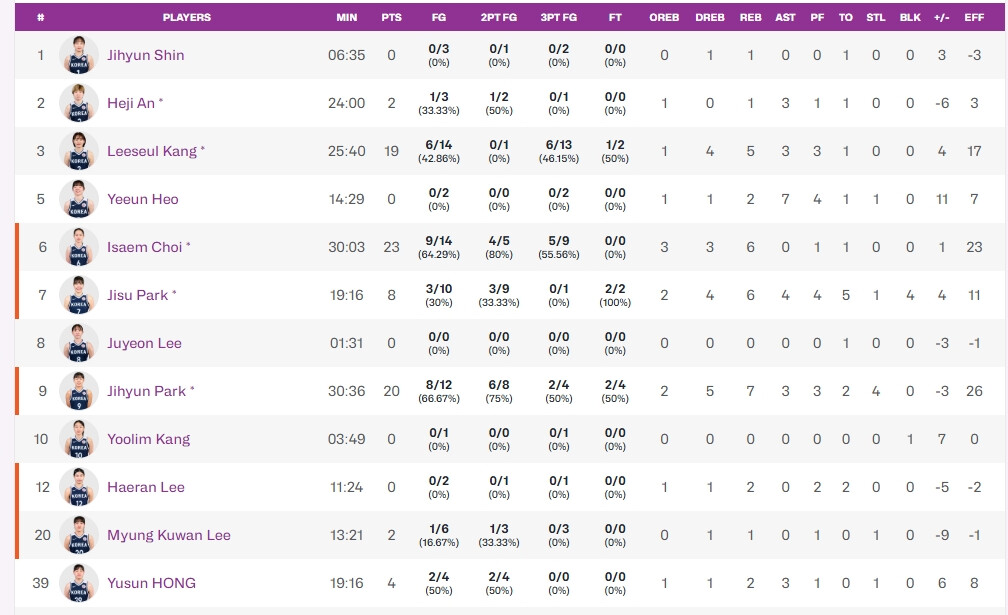Click Yusun HONG's player photo
Viewport: 1008px width, 615px height.
click(x=79, y=583)
